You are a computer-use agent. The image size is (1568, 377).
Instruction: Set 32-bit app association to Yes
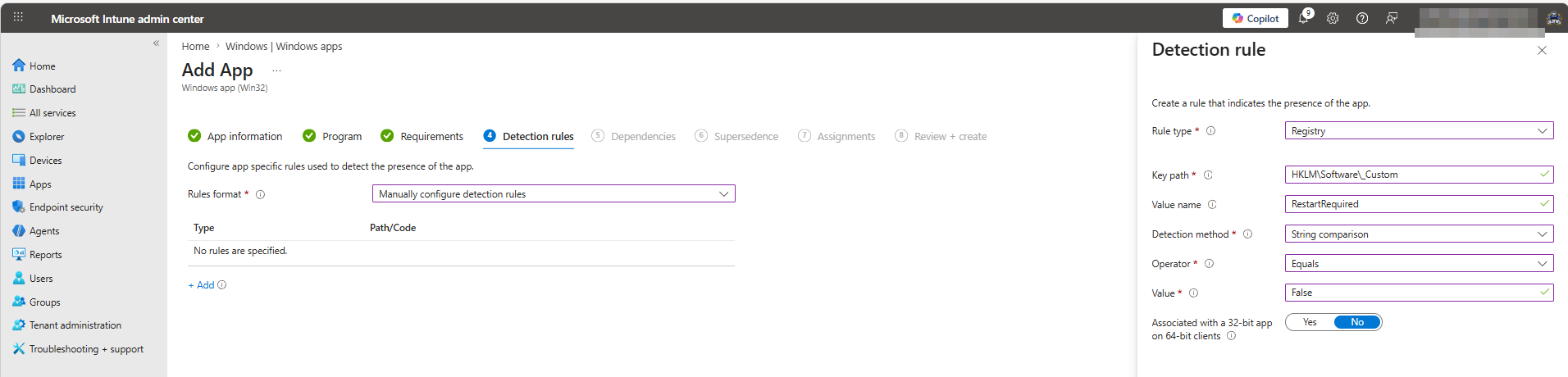point(1310,322)
